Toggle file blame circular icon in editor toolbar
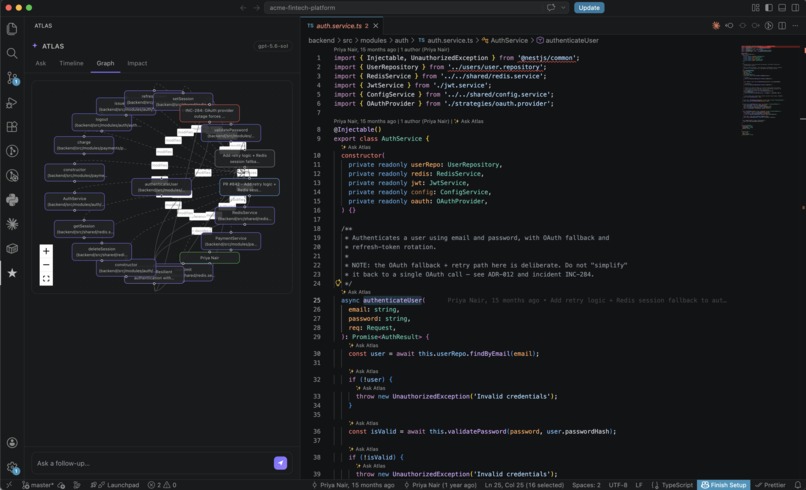 click(768, 26)
